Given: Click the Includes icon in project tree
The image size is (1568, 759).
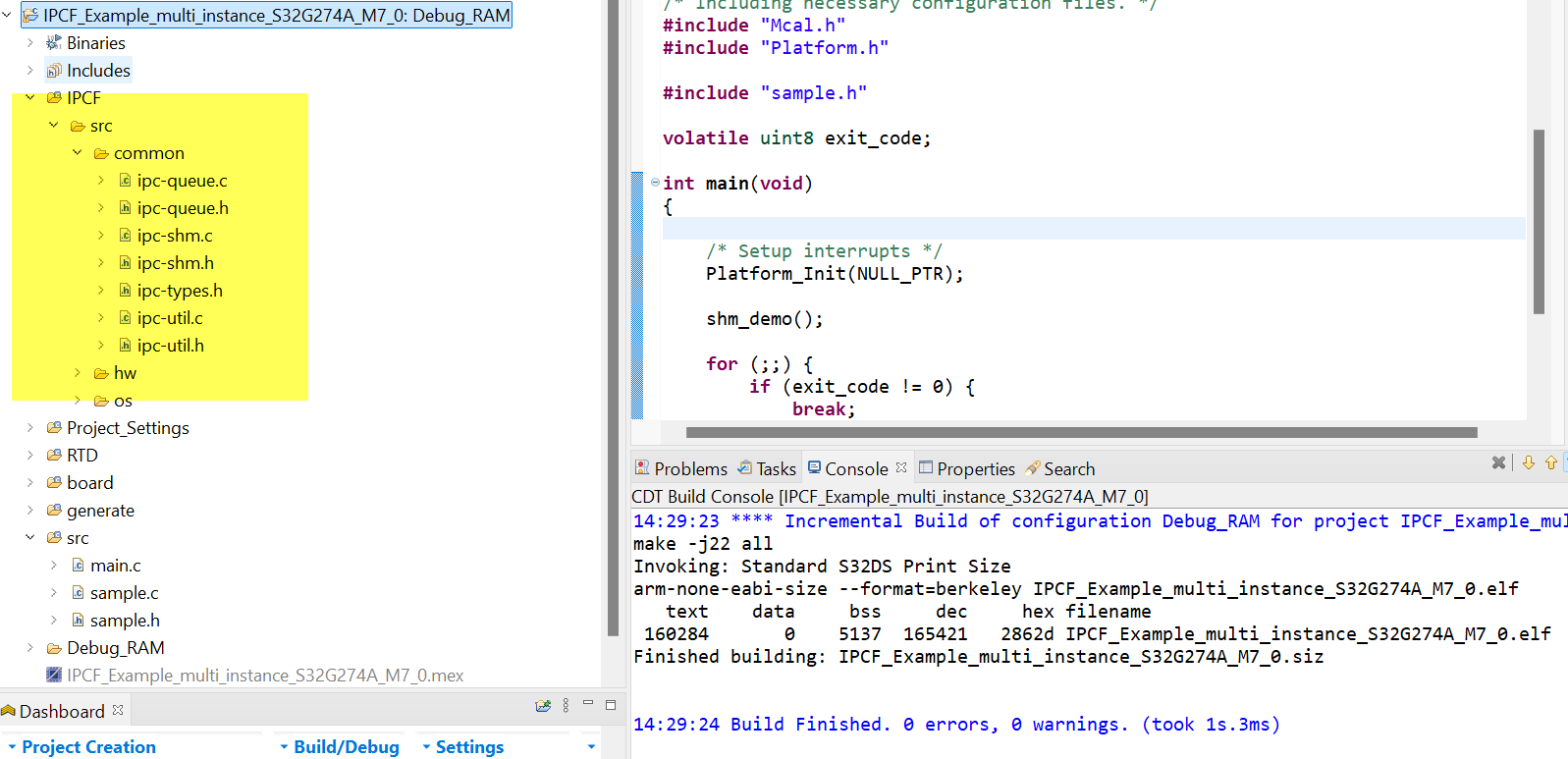Looking at the screenshot, I should click(x=54, y=70).
